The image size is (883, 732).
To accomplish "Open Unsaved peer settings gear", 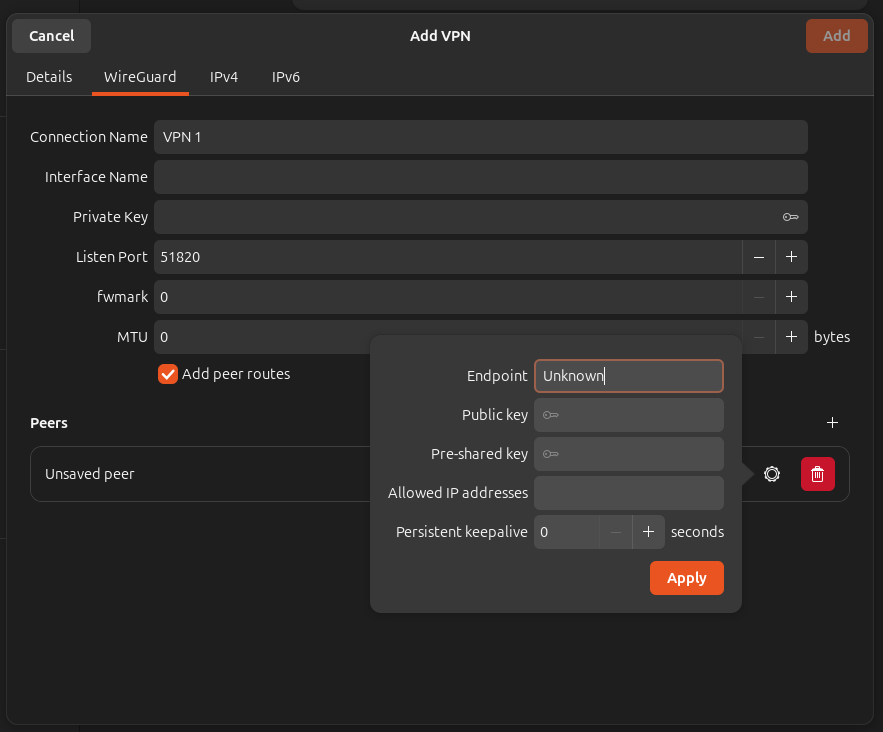I will [771, 474].
